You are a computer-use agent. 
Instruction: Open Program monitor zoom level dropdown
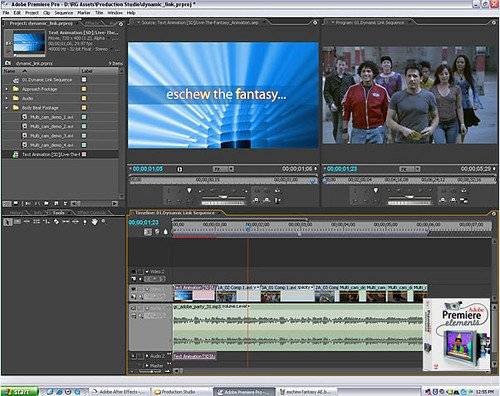click(410, 169)
